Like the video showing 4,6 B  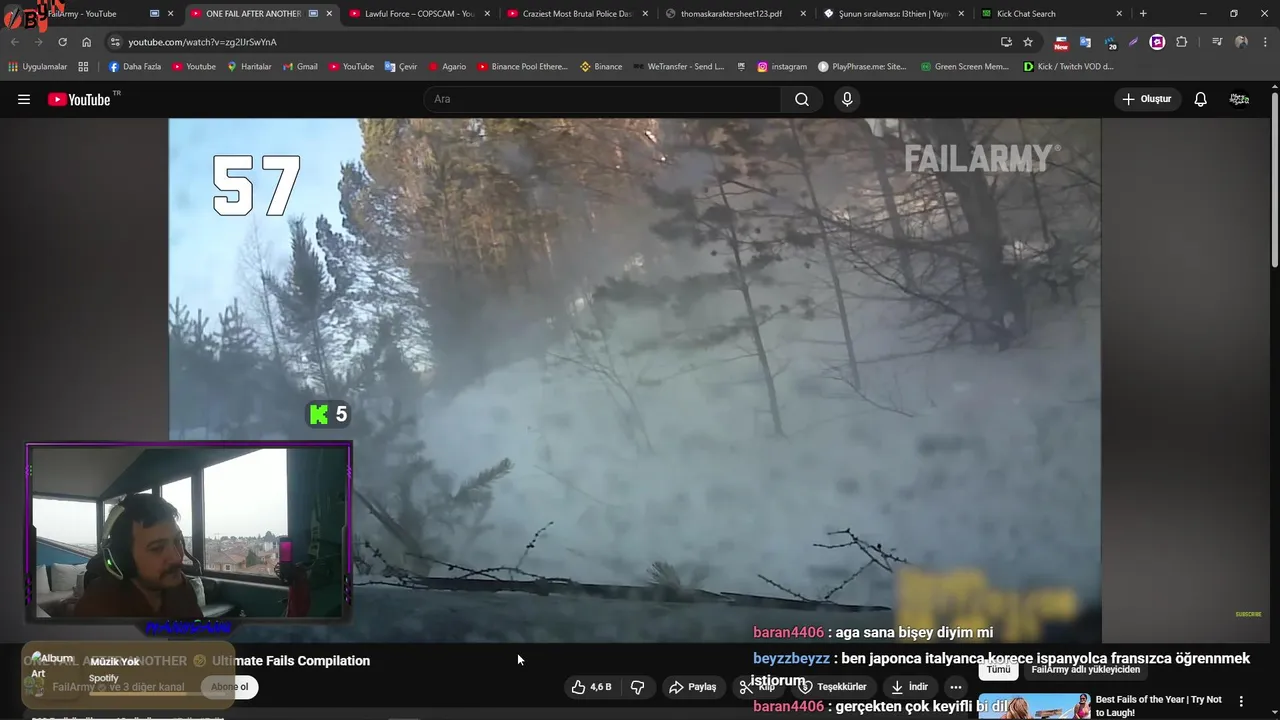click(x=591, y=687)
